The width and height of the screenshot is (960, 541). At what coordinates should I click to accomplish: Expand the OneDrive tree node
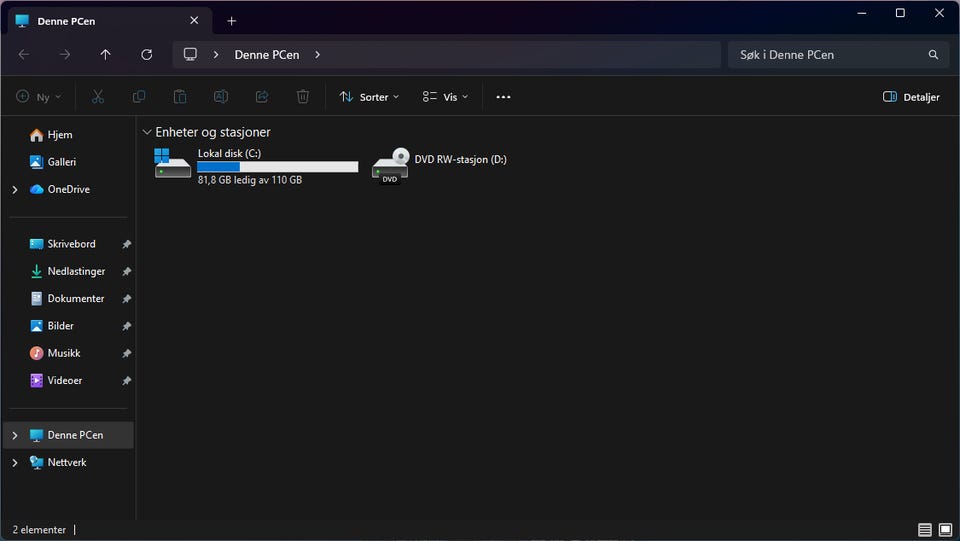coord(15,190)
